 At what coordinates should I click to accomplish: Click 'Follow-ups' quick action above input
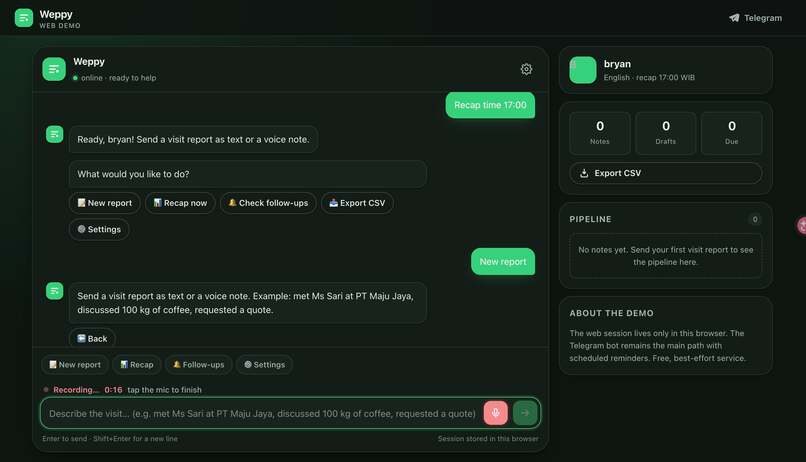198,364
